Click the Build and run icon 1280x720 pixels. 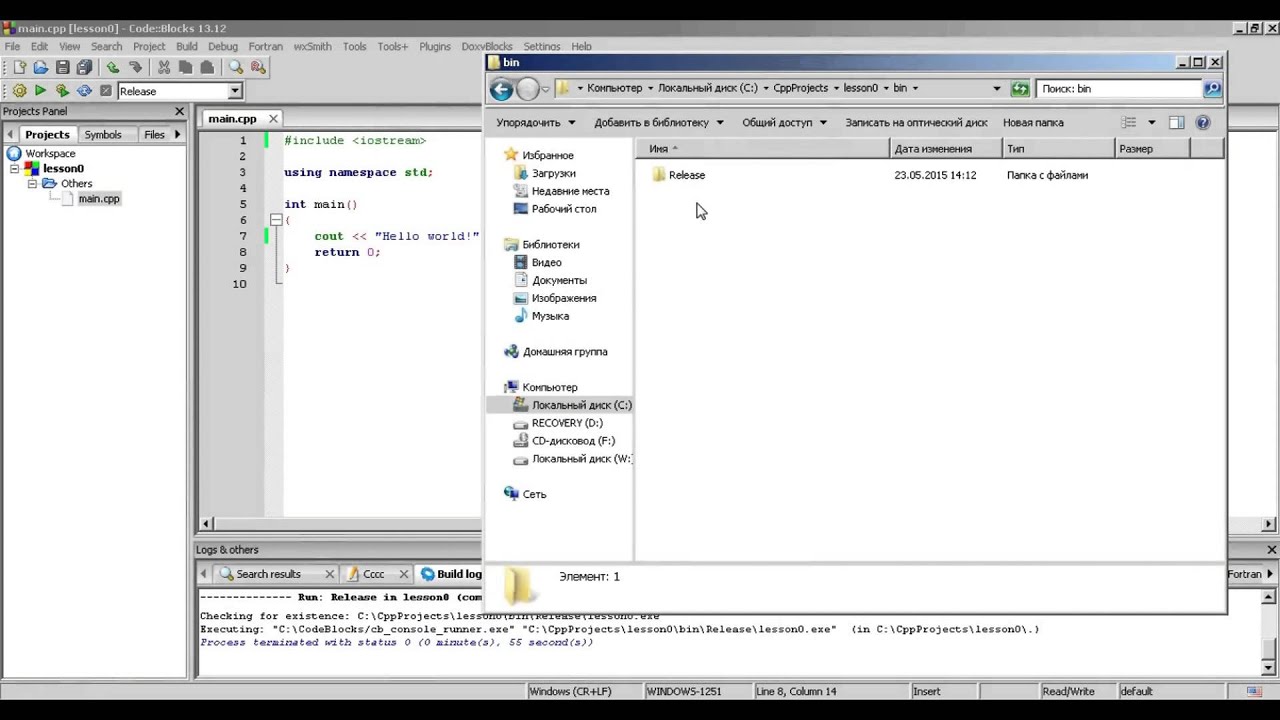pos(62,91)
